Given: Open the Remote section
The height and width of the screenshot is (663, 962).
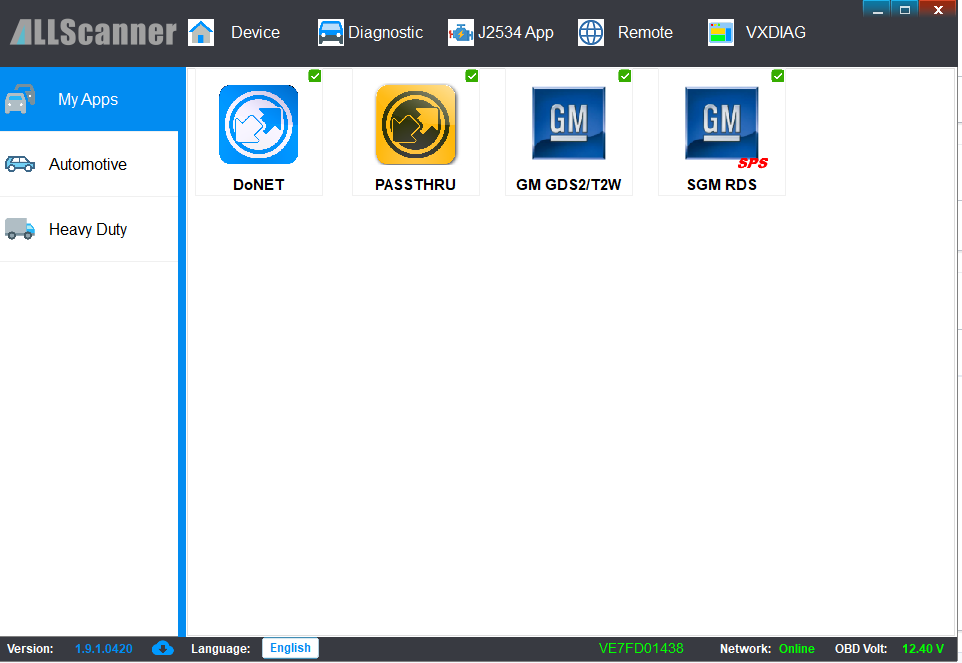Looking at the screenshot, I should [645, 33].
